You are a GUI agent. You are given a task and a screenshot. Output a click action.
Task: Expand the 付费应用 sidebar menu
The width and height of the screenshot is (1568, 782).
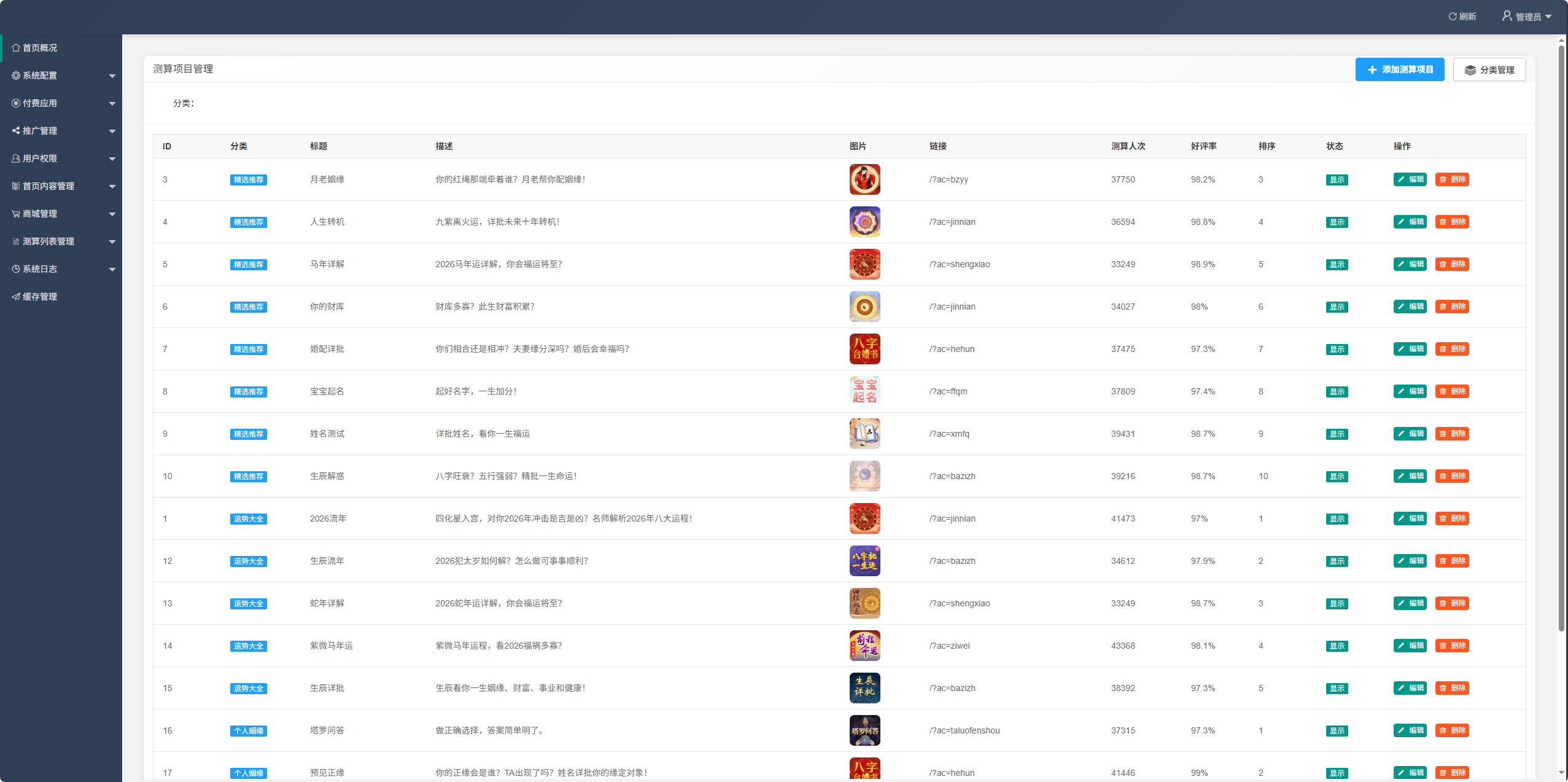click(x=61, y=103)
